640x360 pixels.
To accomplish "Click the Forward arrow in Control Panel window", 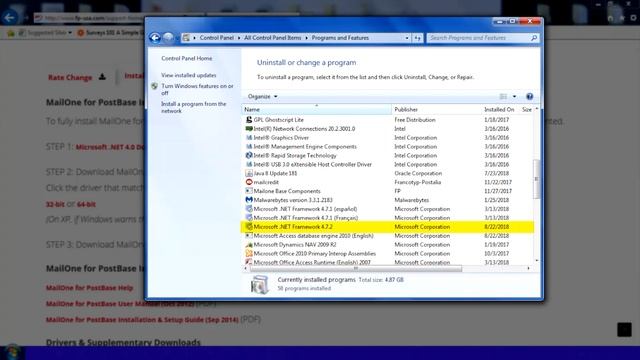I will [168, 38].
